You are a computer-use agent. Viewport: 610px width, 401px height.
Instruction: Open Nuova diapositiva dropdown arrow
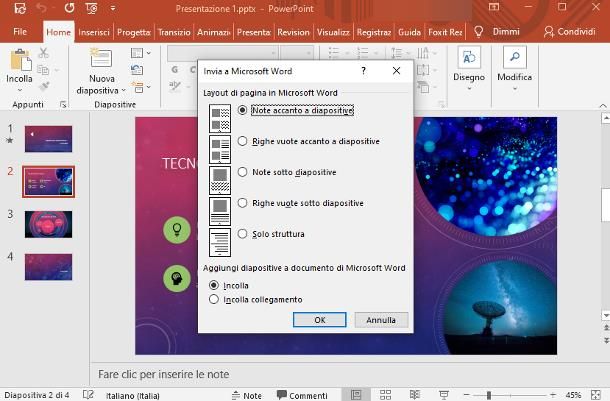pyautogui.click(x=123, y=90)
